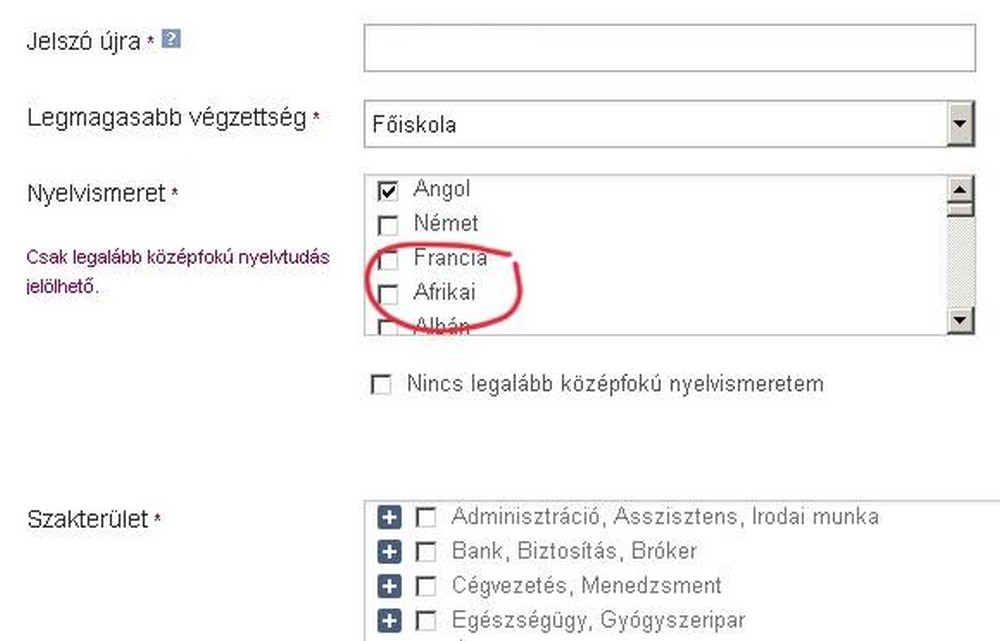Click the language list scroll down arrow
1000x641 pixels.
960,320
